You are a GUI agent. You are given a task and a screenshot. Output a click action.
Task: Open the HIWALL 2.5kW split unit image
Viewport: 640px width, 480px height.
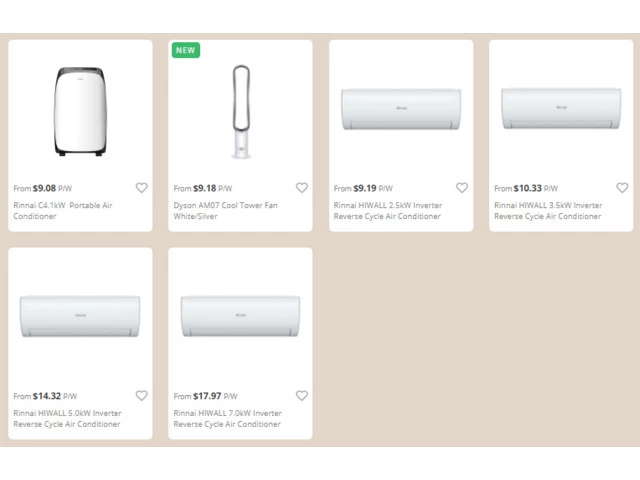(400, 108)
